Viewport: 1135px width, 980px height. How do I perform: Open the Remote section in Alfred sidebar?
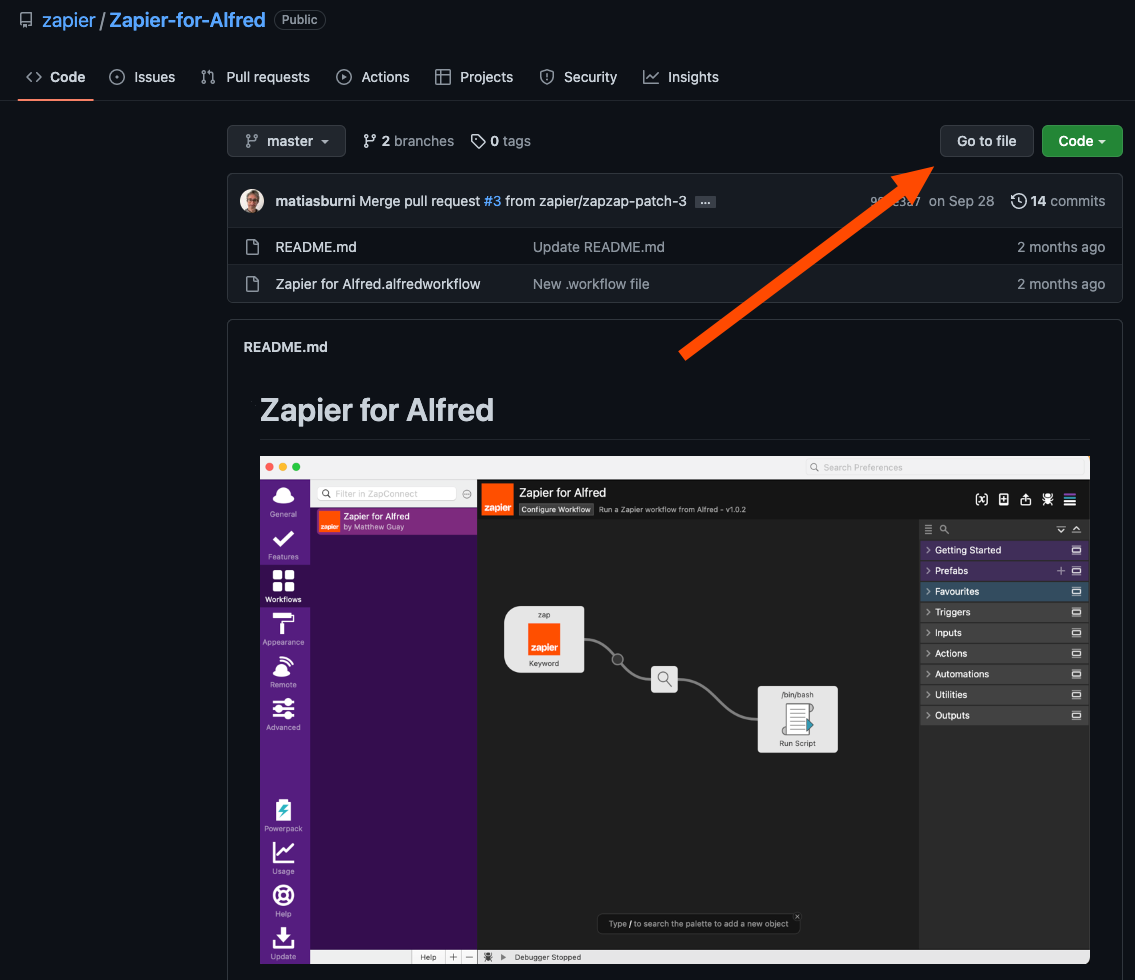[283, 672]
